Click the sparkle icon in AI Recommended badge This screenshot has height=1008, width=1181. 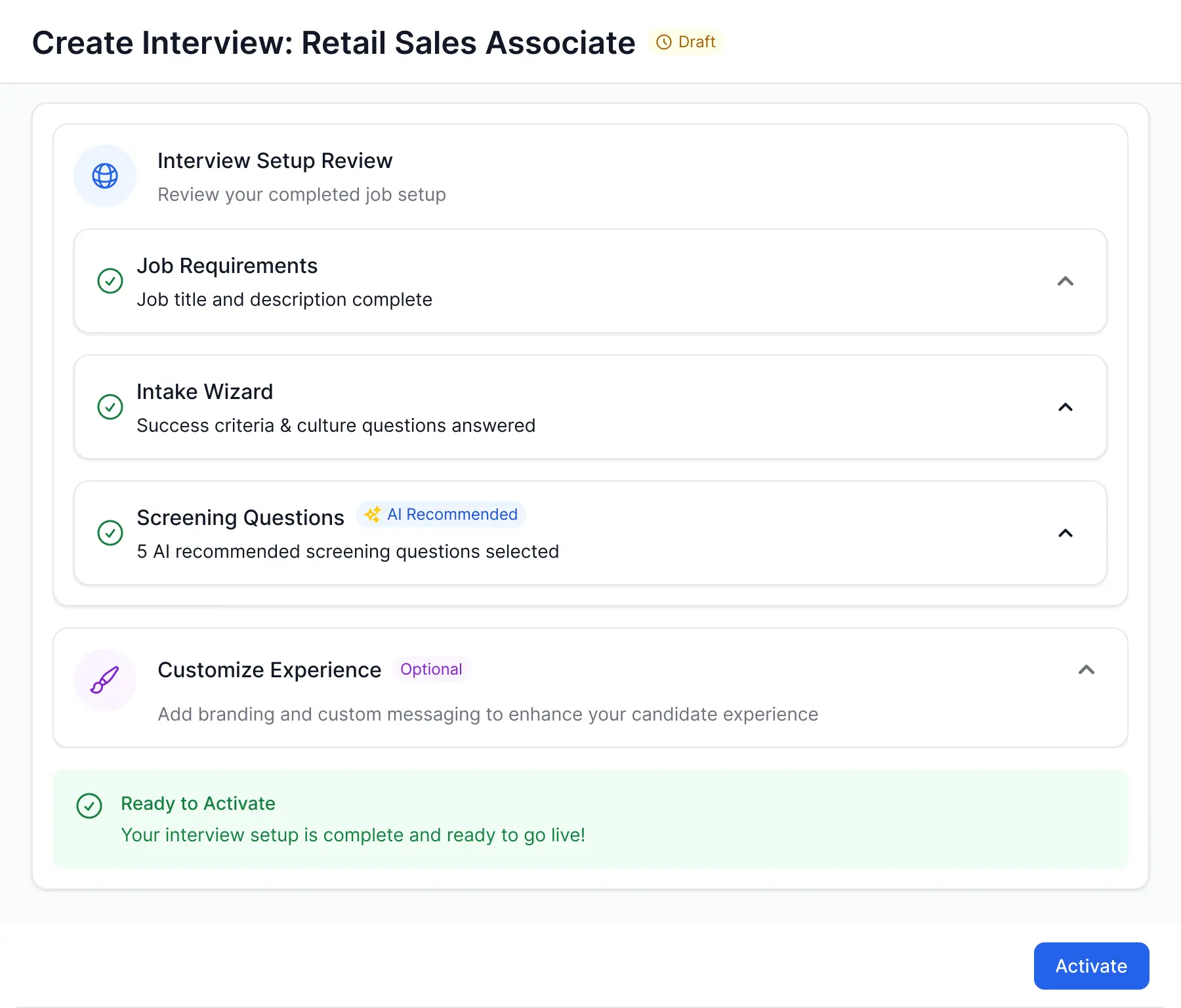coord(373,514)
